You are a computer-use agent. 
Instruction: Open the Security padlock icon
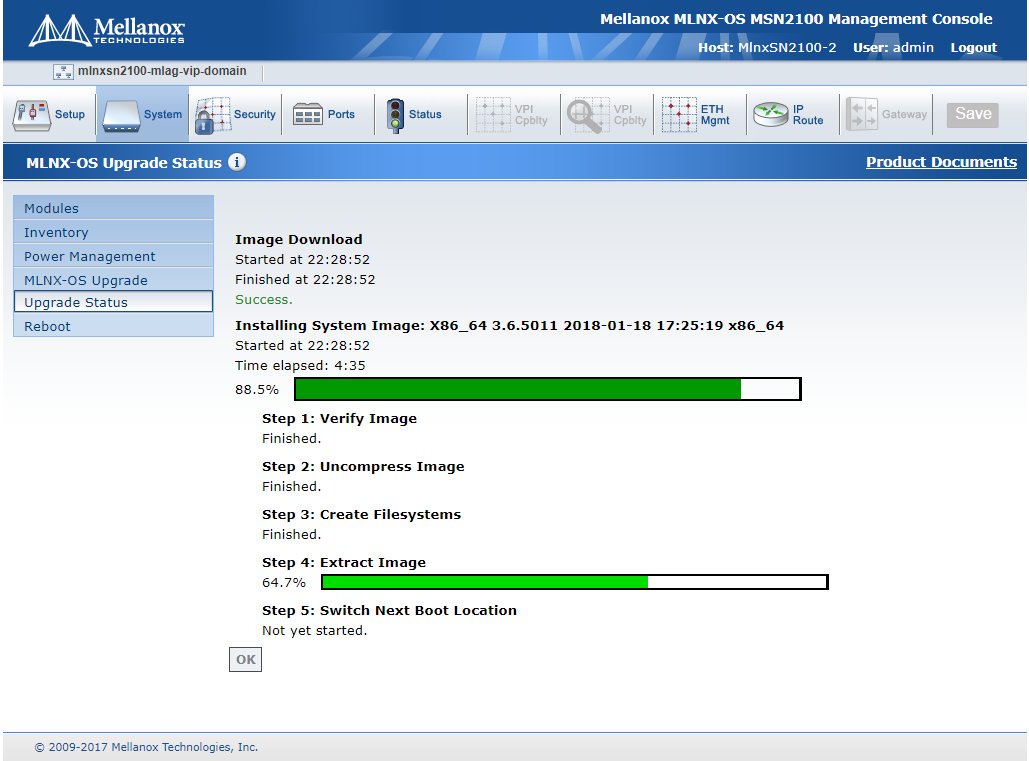213,115
